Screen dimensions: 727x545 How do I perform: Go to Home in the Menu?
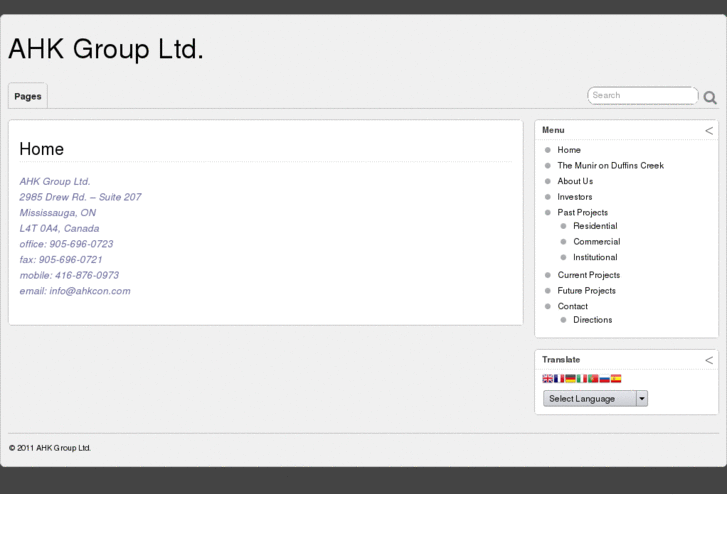pyautogui.click(x=569, y=150)
